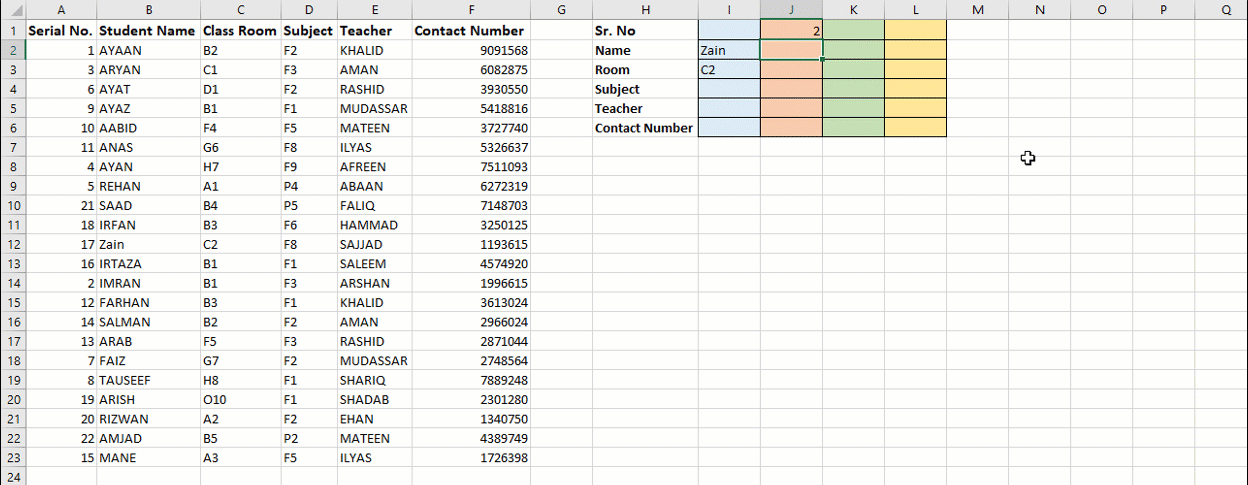Select cell with student MANE

148,458
